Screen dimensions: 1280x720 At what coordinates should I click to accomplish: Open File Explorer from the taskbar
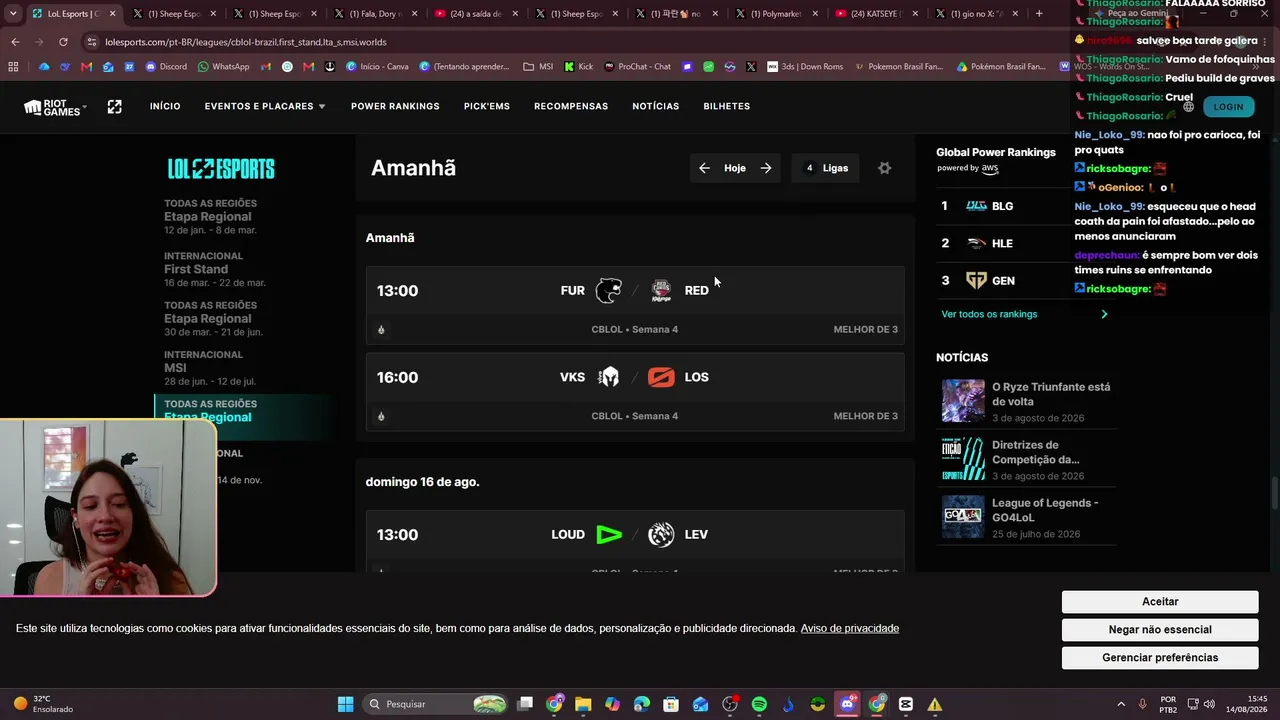583,704
